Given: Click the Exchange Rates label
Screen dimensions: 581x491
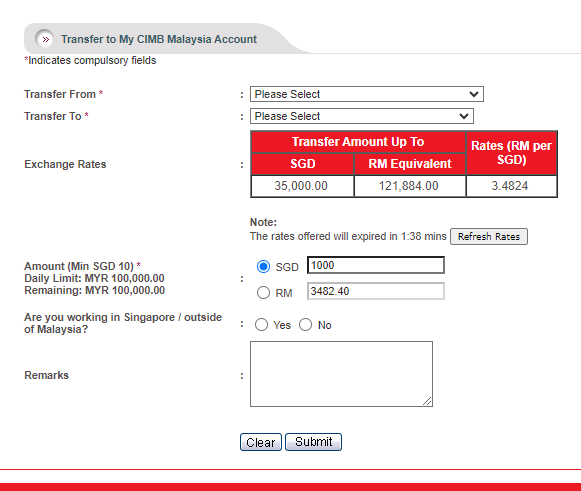Looking at the screenshot, I should [x=65, y=164].
